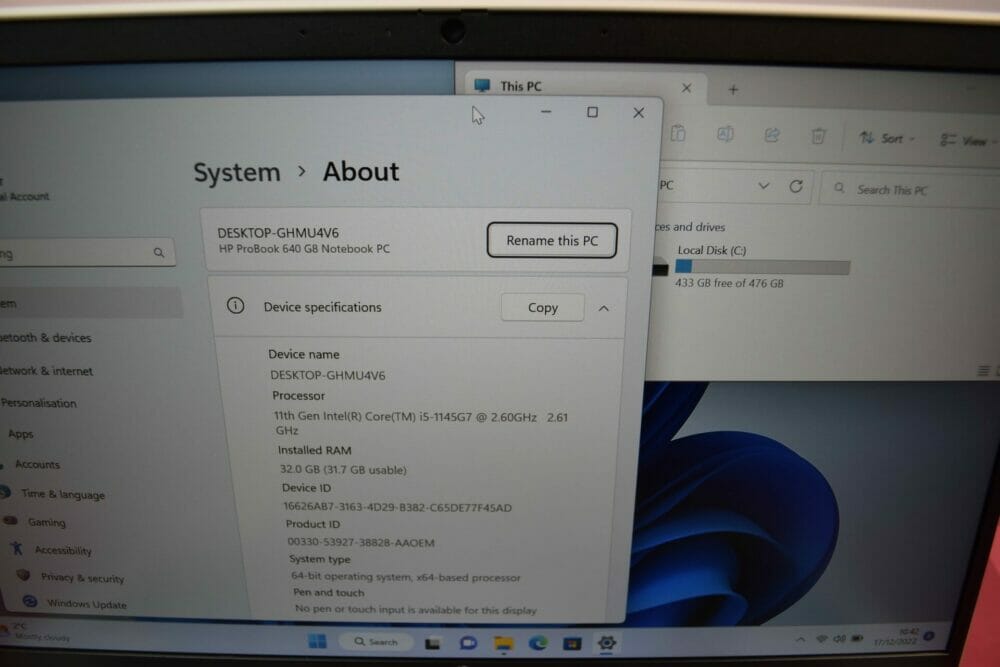
Task: Open the notification badge beside the clock
Action: pyautogui.click(x=929, y=636)
